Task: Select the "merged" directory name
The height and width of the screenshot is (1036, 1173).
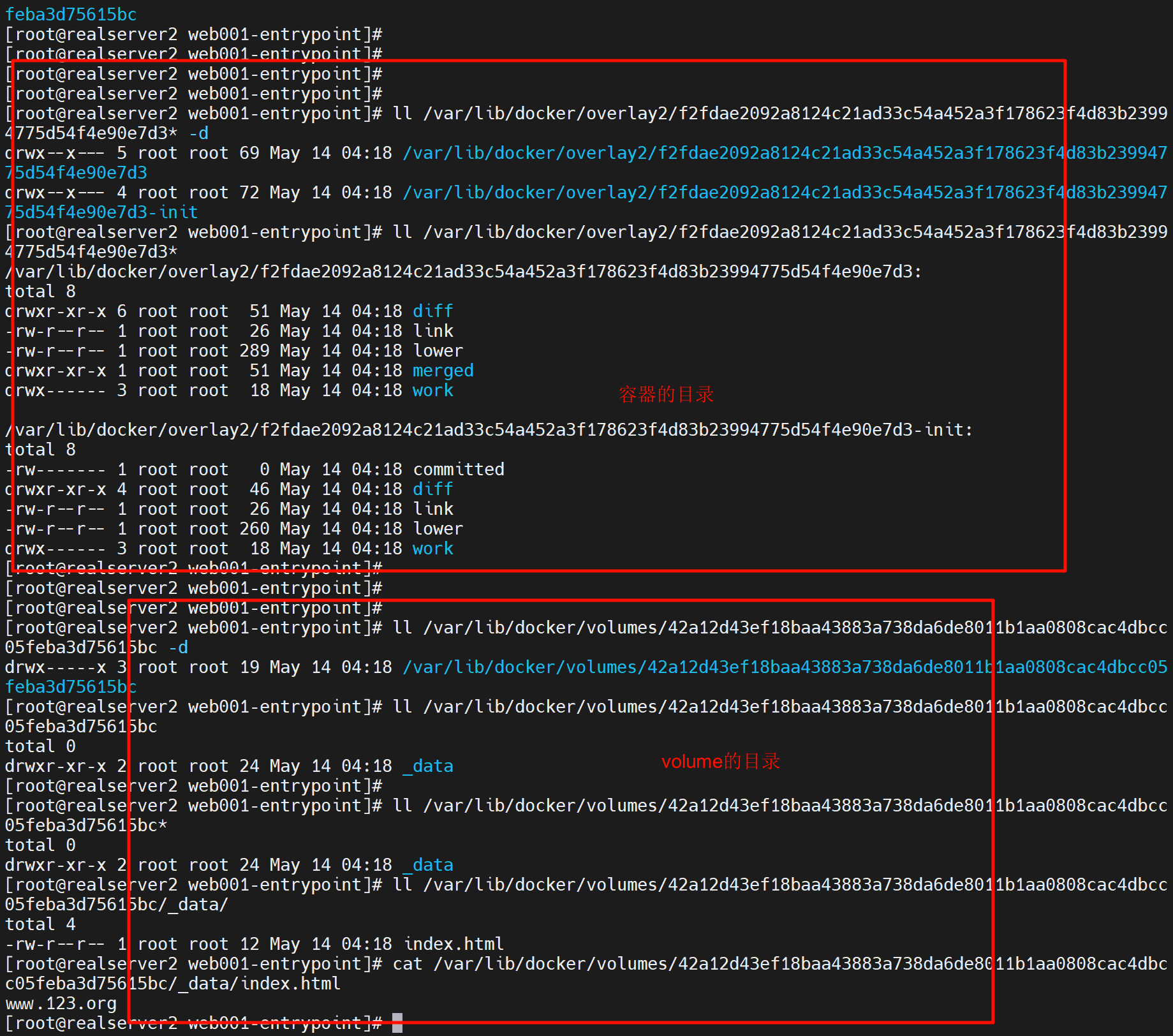Action: (443, 371)
